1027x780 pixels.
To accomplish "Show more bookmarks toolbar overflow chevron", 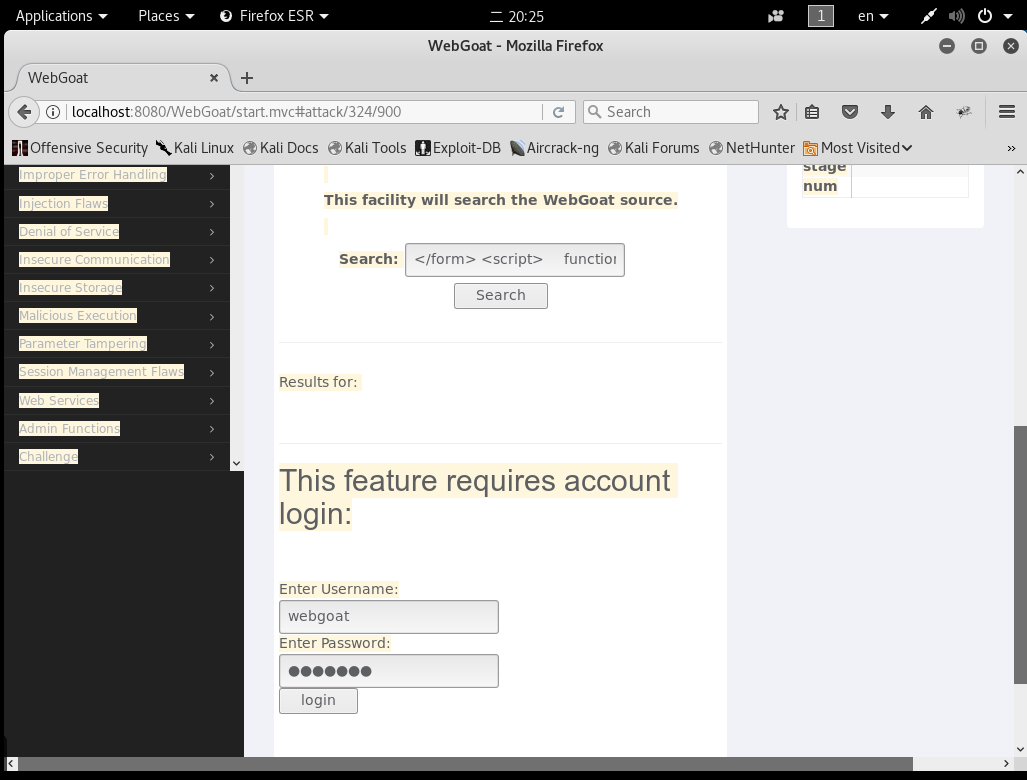I will (x=1011, y=149).
